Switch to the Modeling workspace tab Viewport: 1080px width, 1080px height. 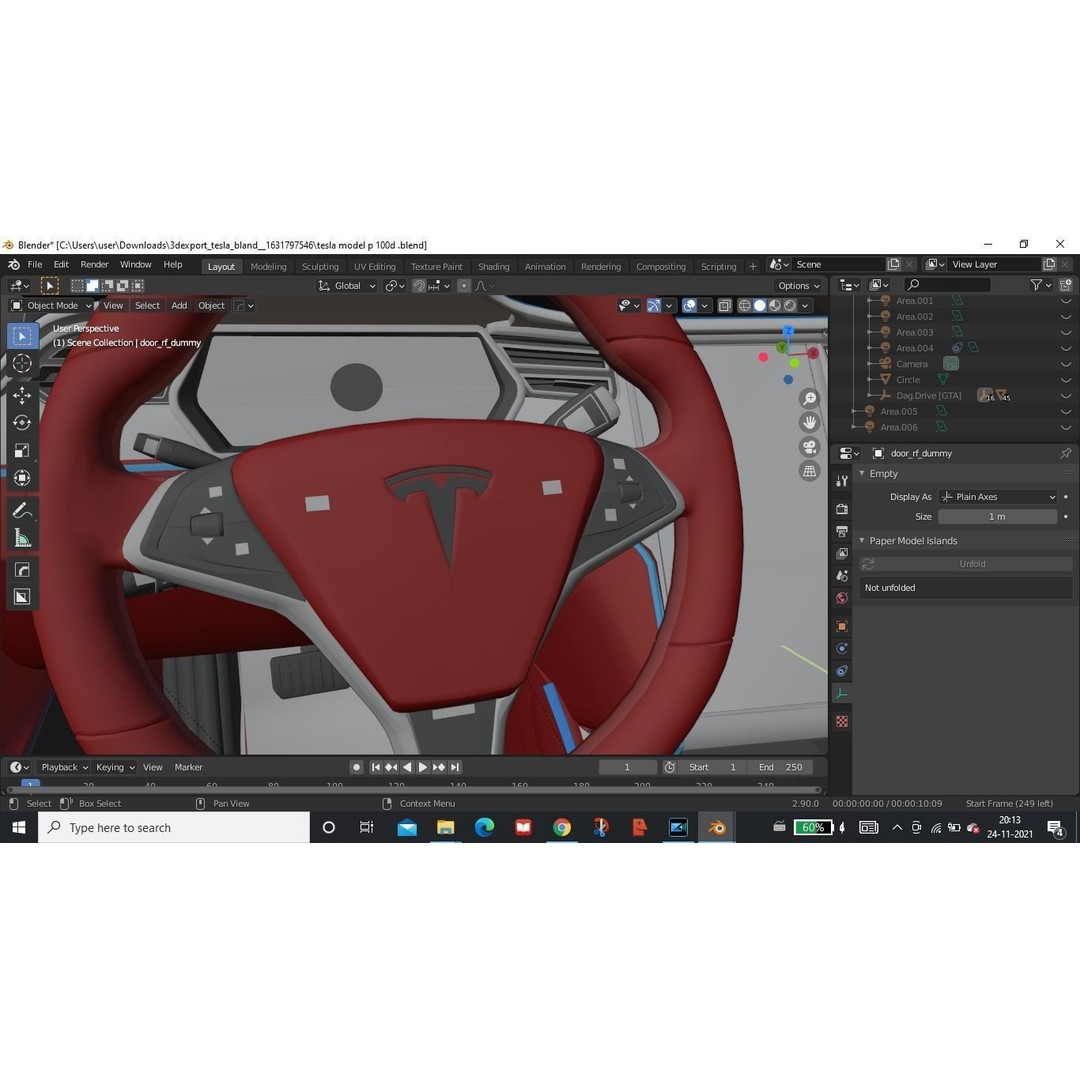pos(268,267)
